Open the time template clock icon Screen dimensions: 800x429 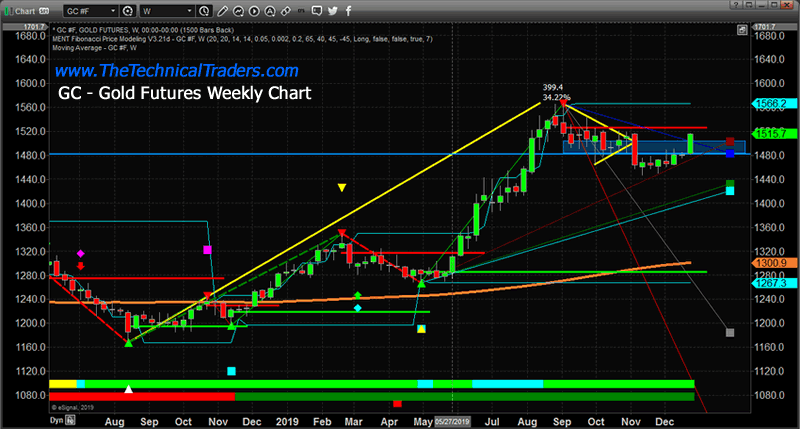tap(203, 10)
